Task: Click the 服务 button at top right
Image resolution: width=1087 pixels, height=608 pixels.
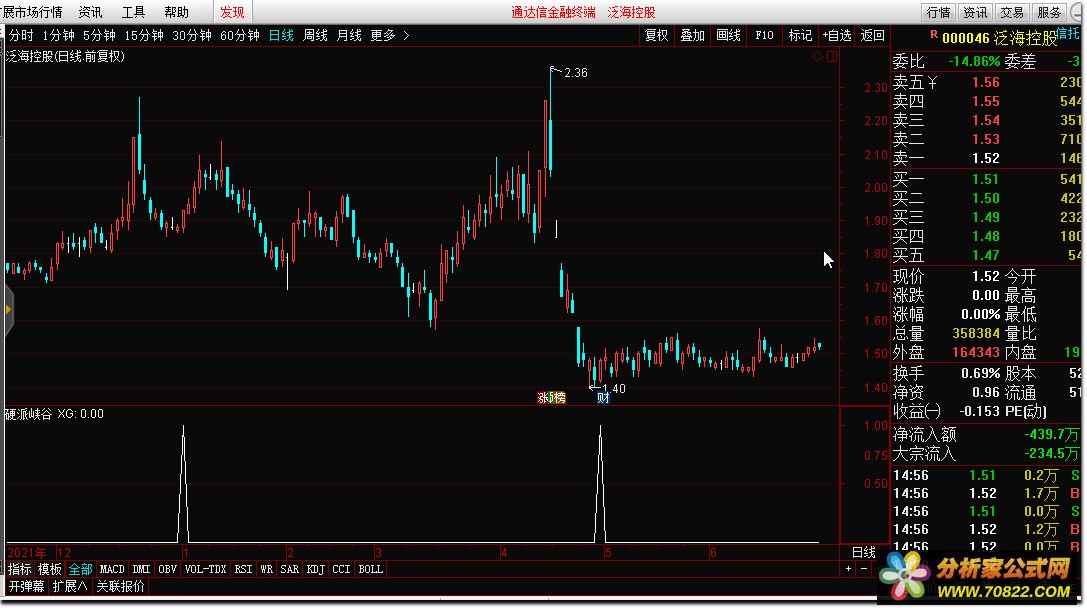Action: click(x=1048, y=12)
